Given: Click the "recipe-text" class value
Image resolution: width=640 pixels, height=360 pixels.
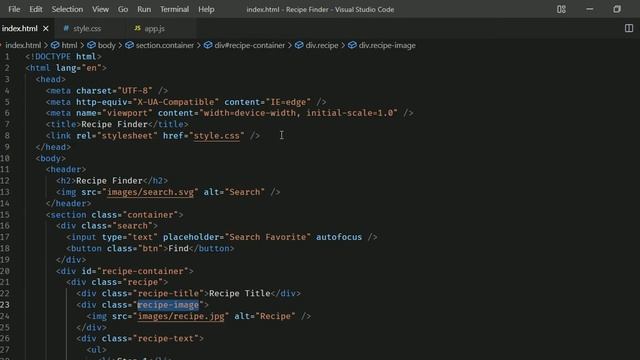Looking at the screenshot, I should pyautogui.click(x=165, y=338).
